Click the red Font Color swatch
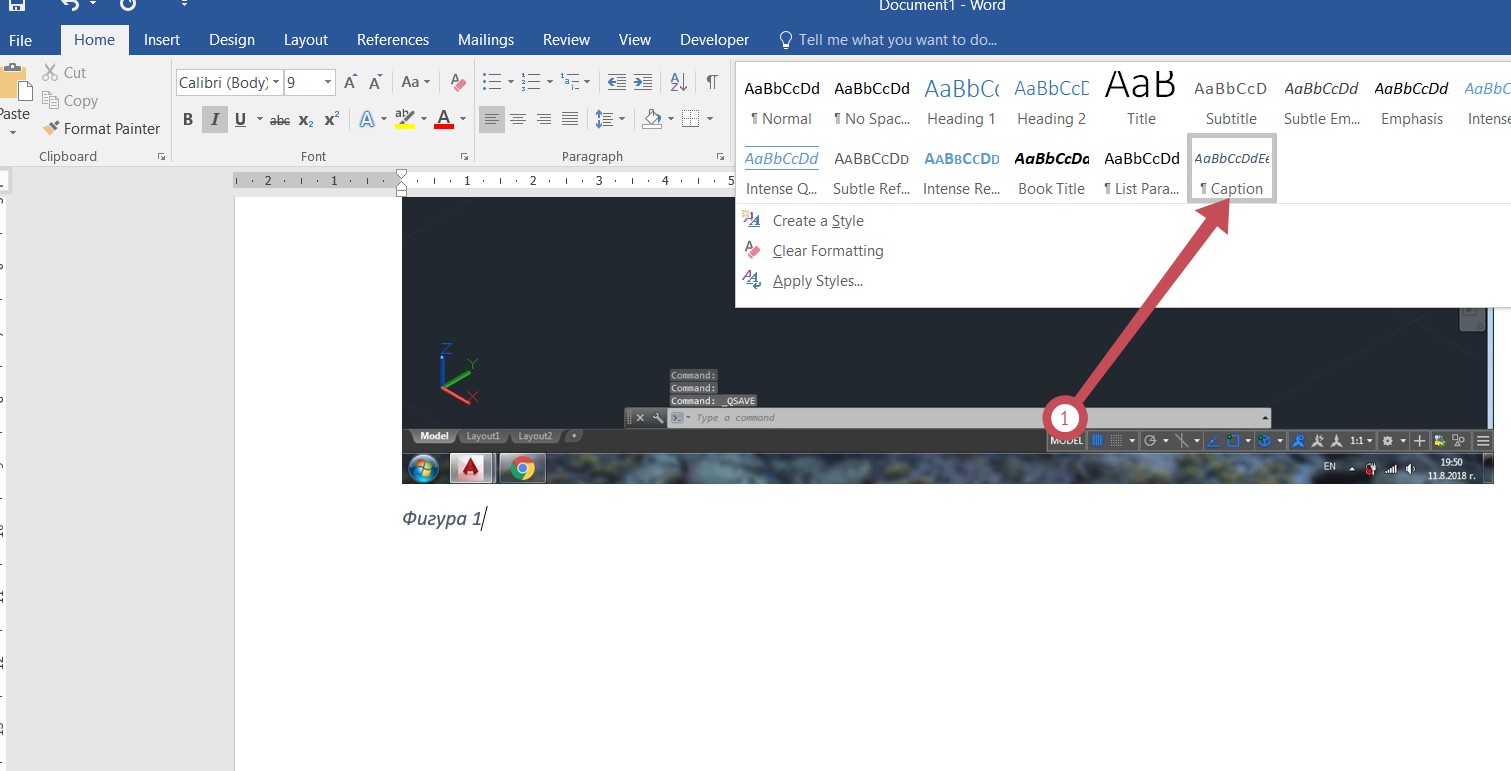 pos(444,120)
